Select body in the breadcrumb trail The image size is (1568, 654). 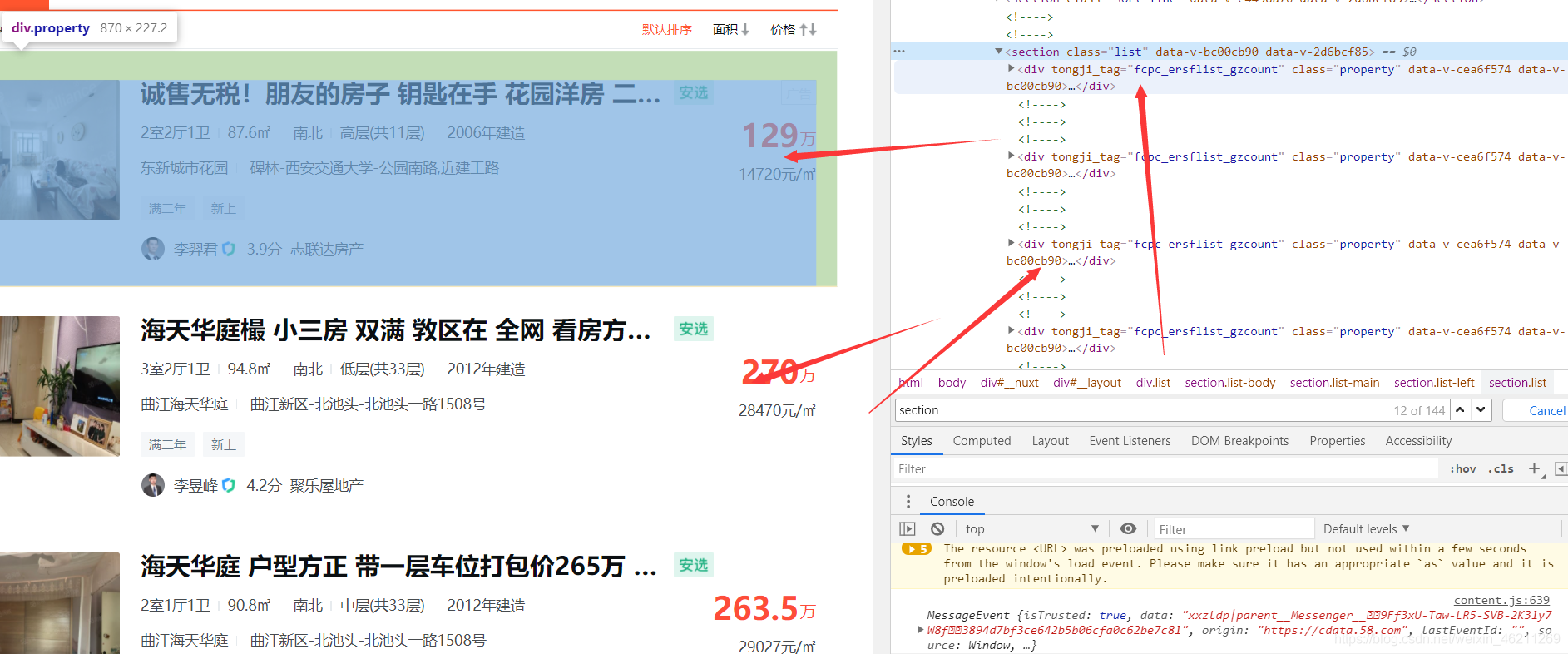952,383
